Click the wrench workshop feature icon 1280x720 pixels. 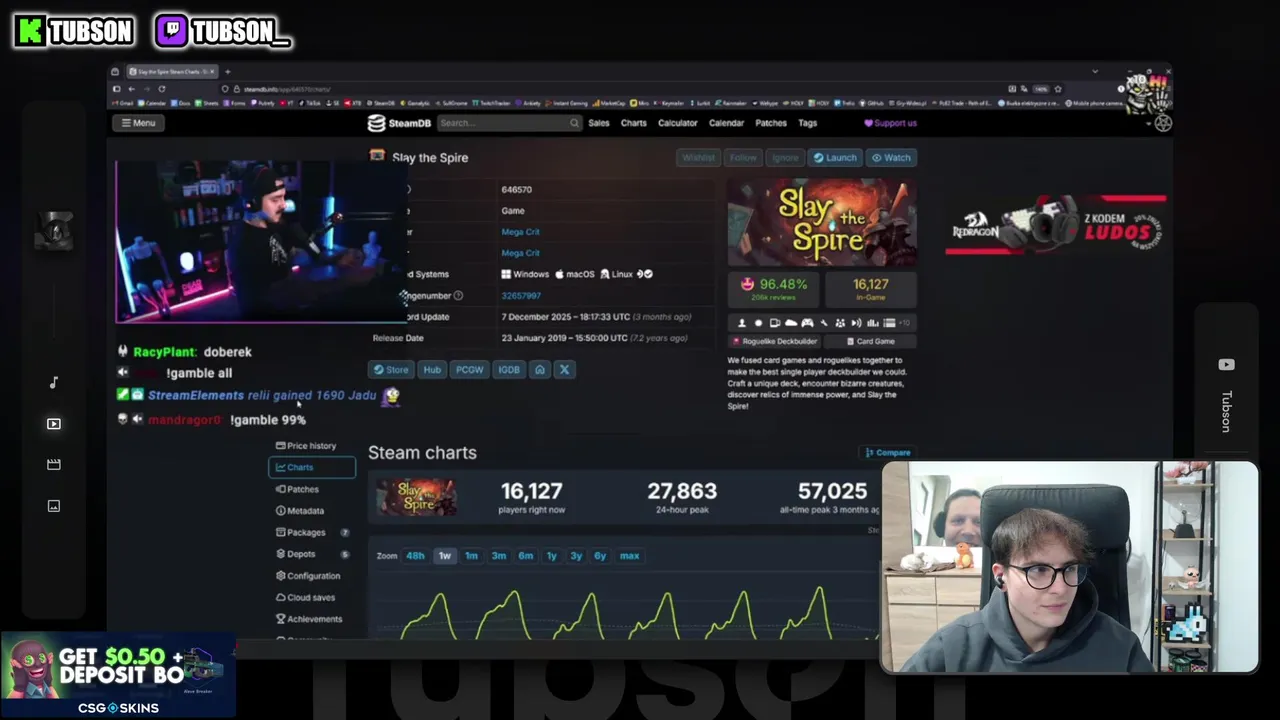(x=823, y=323)
